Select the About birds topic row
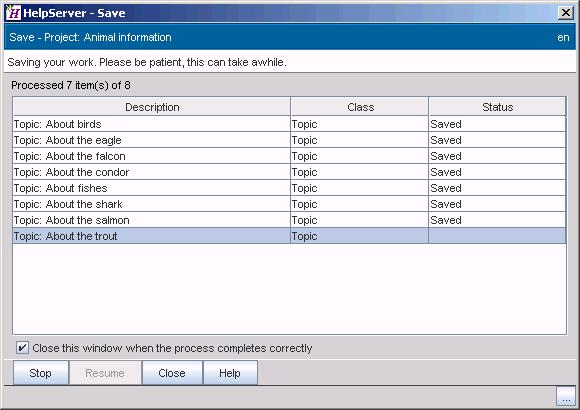The height and width of the screenshot is (410, 580). coord(289,124)
